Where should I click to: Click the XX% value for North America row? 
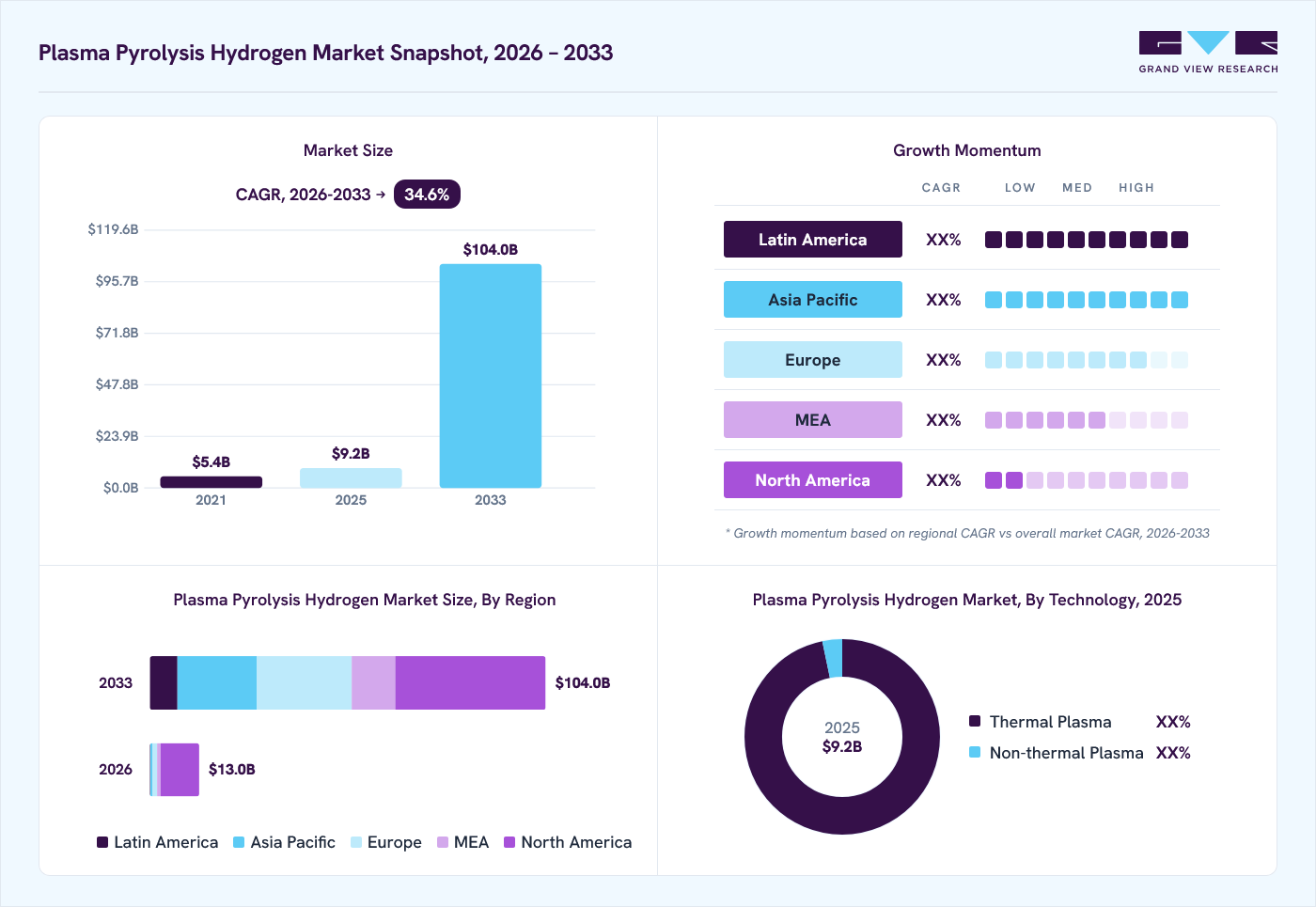(944, 480)
